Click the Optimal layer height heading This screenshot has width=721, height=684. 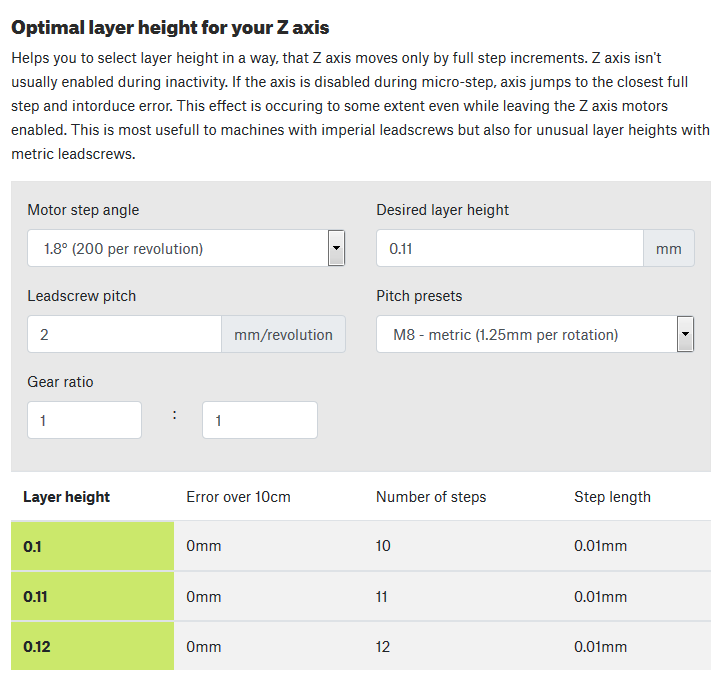coord(170,27)
